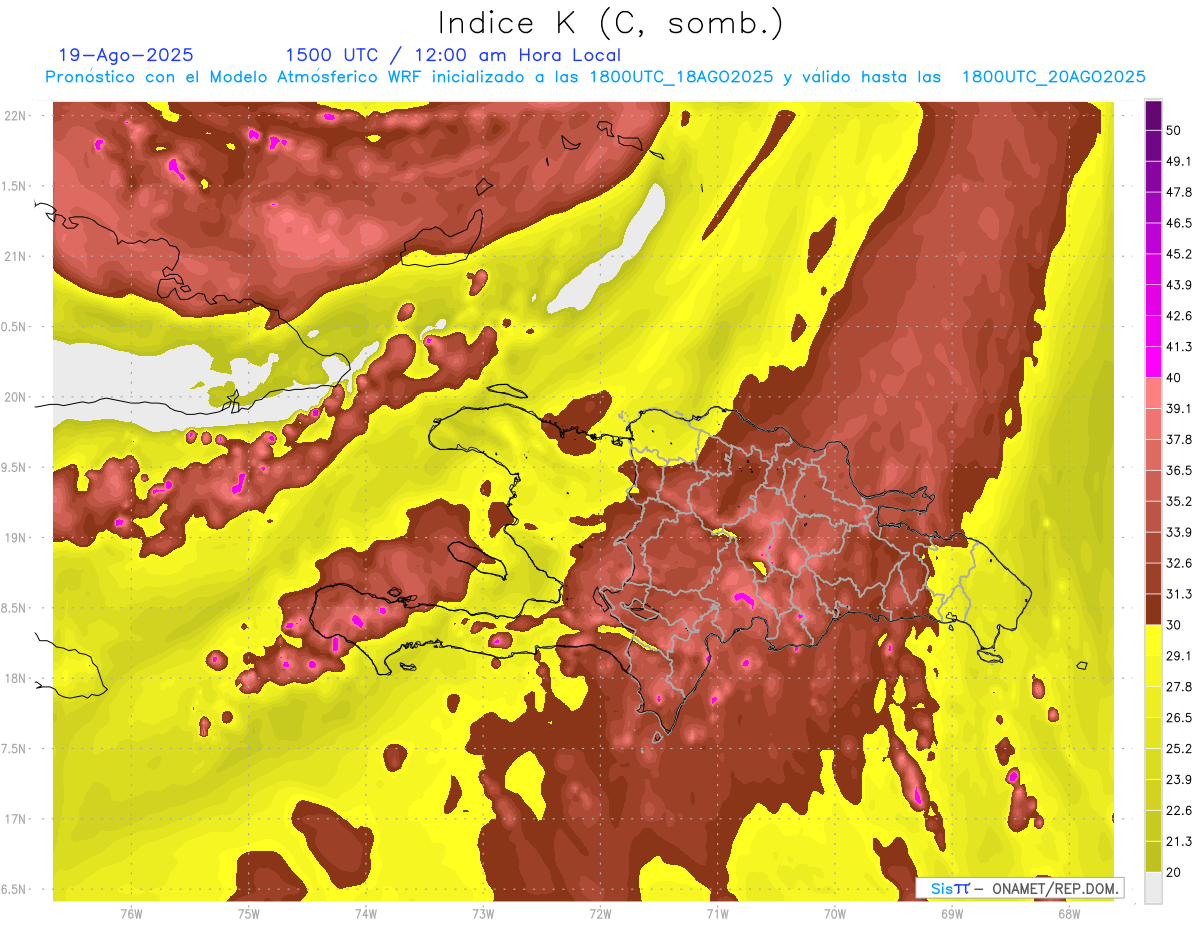Click the colorbar value 40

pyautogui.click(x=1174, y=377)
